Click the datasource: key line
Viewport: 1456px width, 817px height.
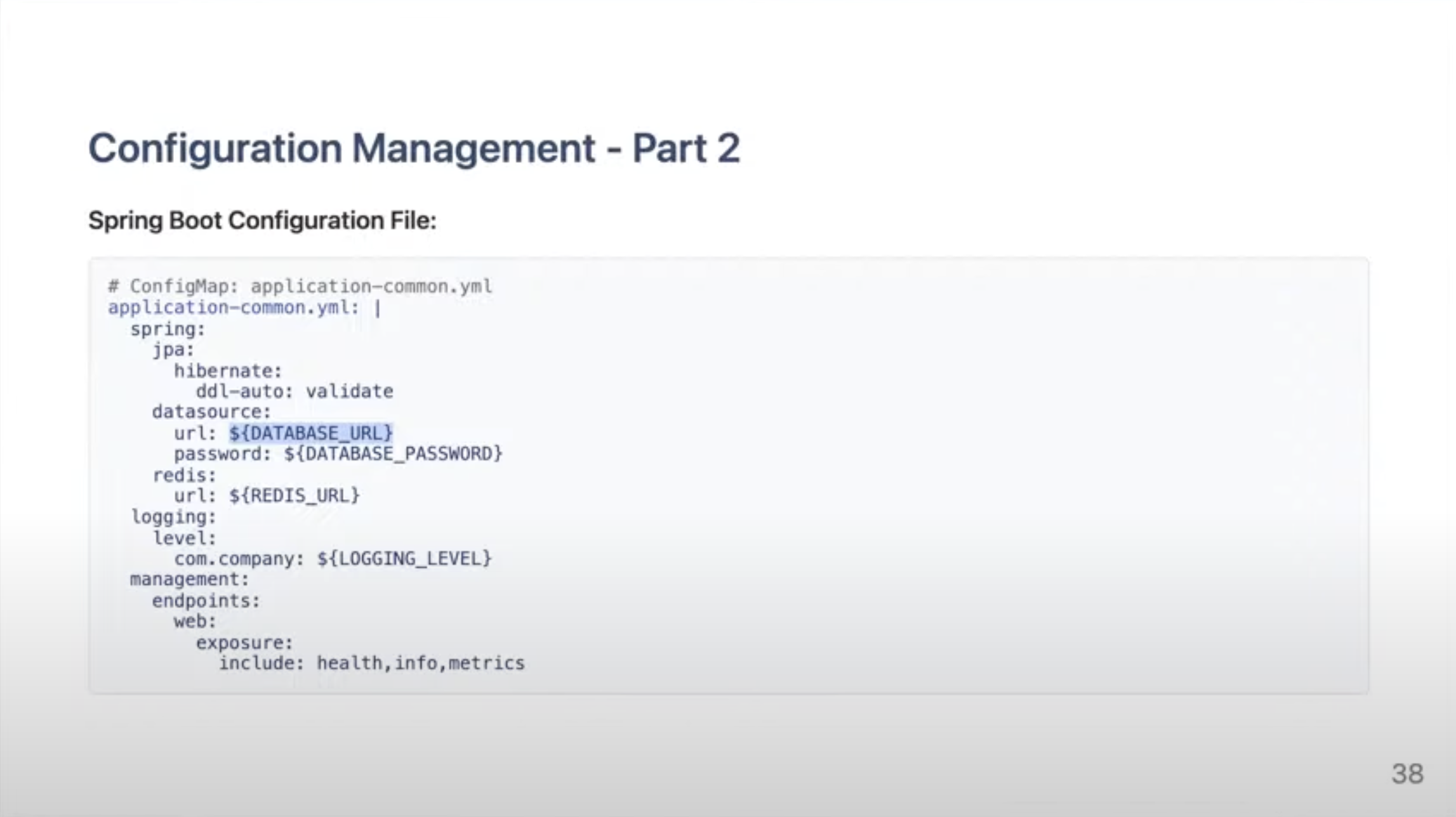[211, 412]
